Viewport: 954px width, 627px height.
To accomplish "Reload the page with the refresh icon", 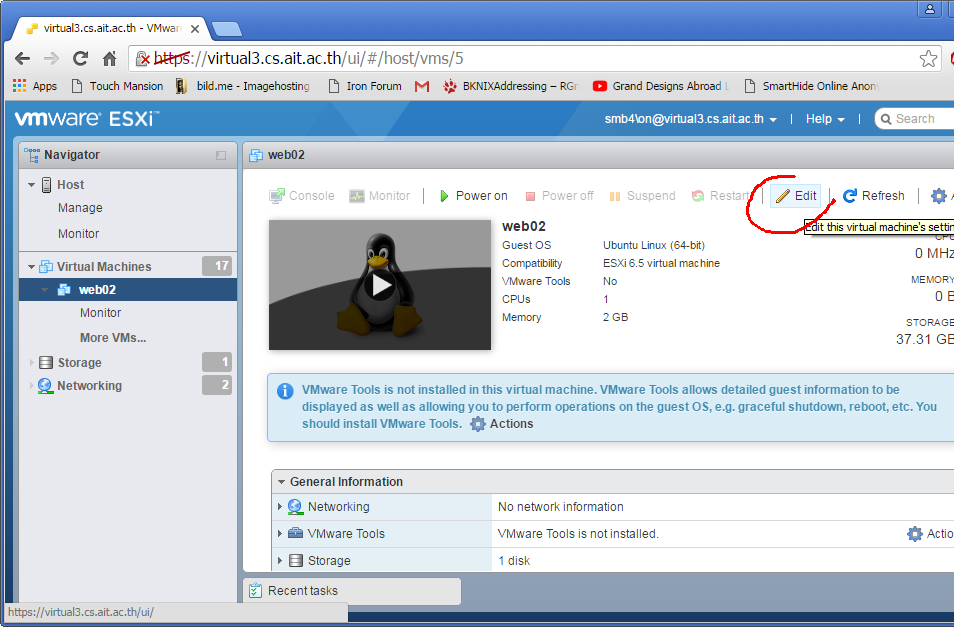I will (x=80, y=58).
